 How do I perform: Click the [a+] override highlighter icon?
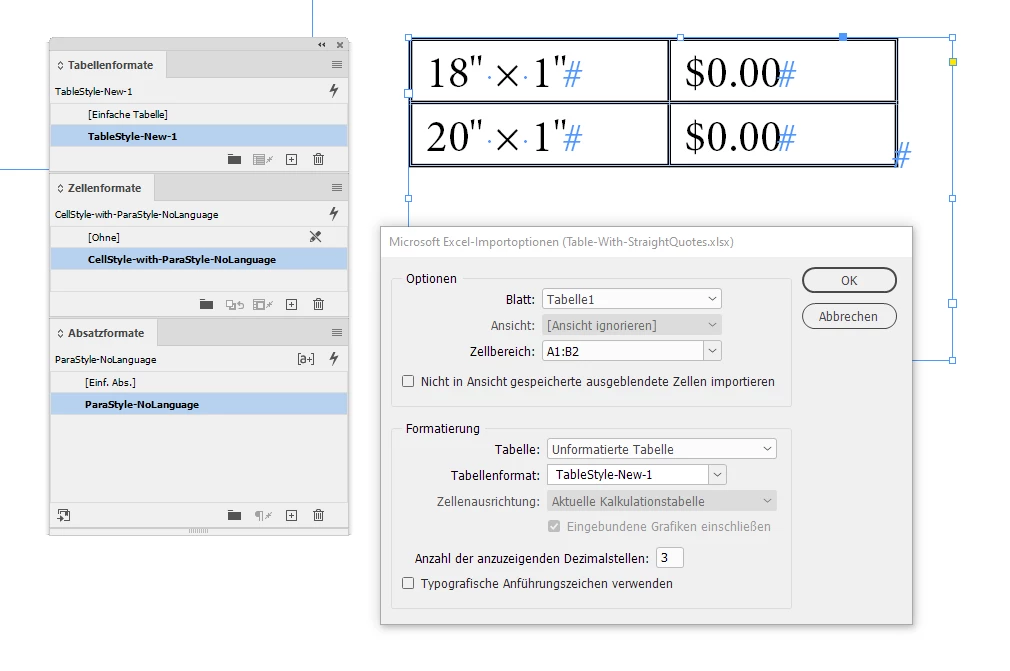tap(306, 359)
